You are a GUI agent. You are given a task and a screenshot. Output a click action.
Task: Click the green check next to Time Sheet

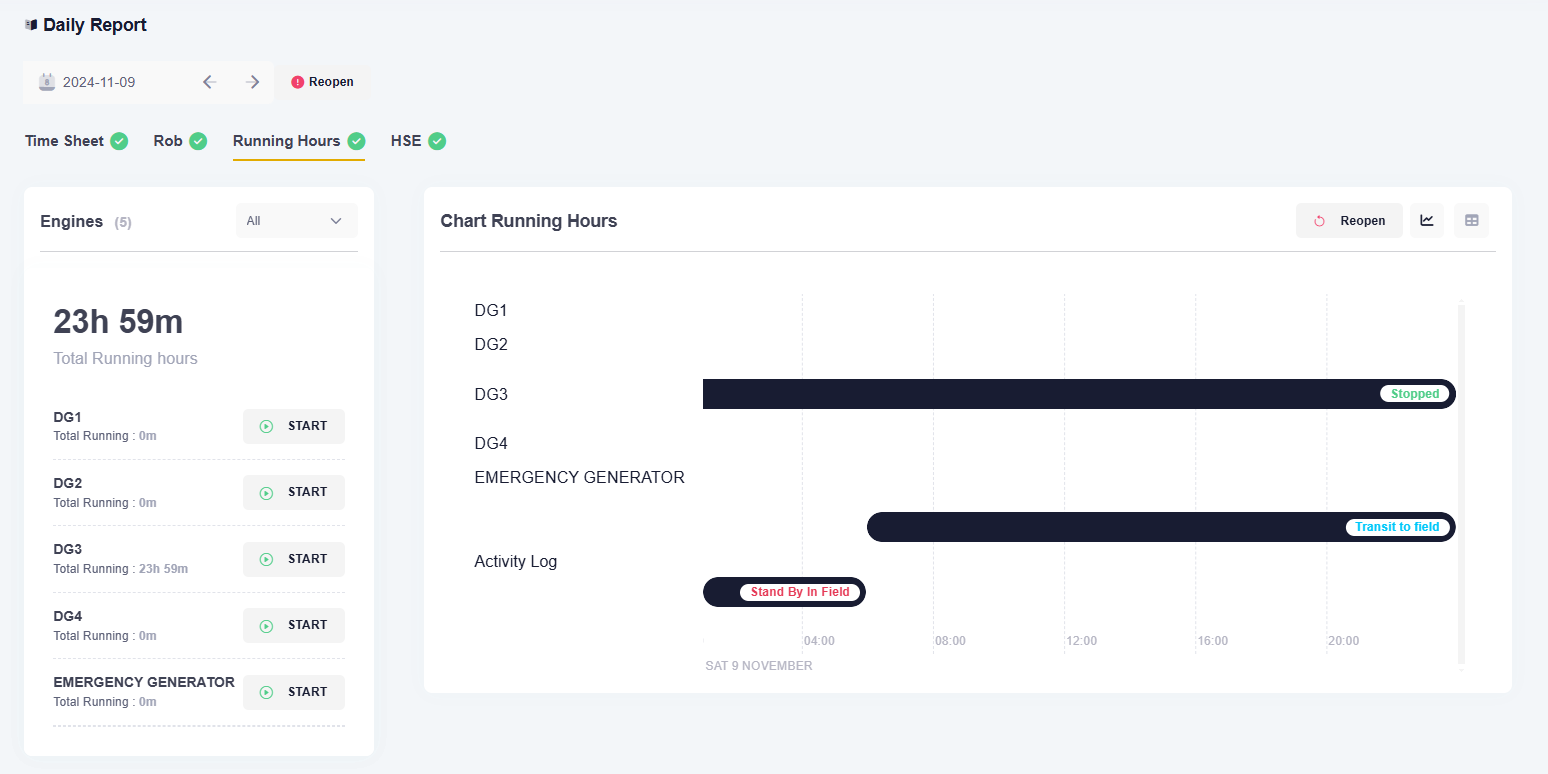click(119, 141)
